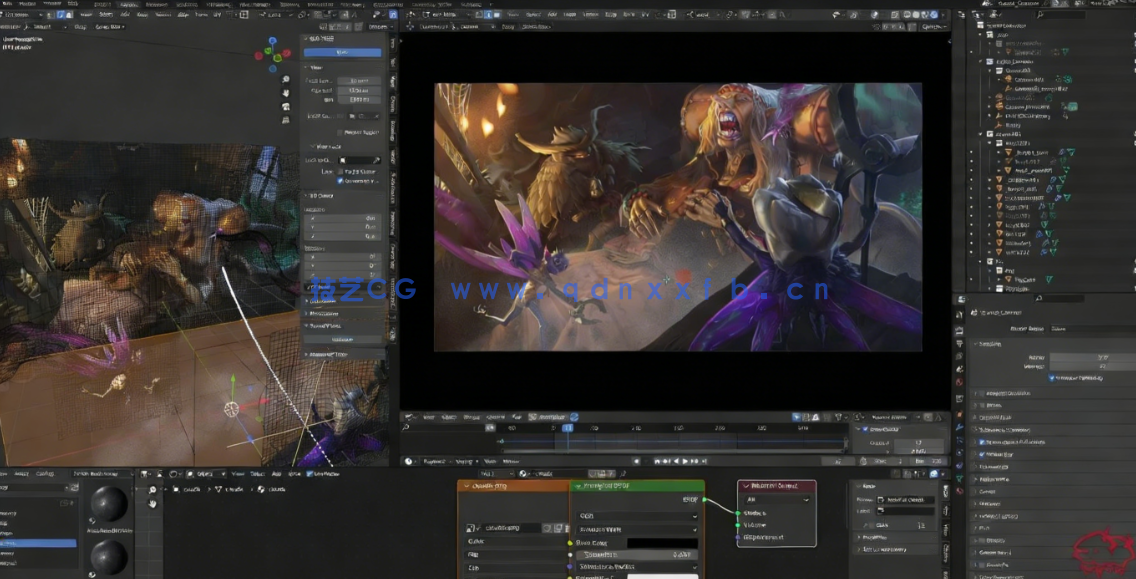Click the Base Color swatch in shader node

661,543
